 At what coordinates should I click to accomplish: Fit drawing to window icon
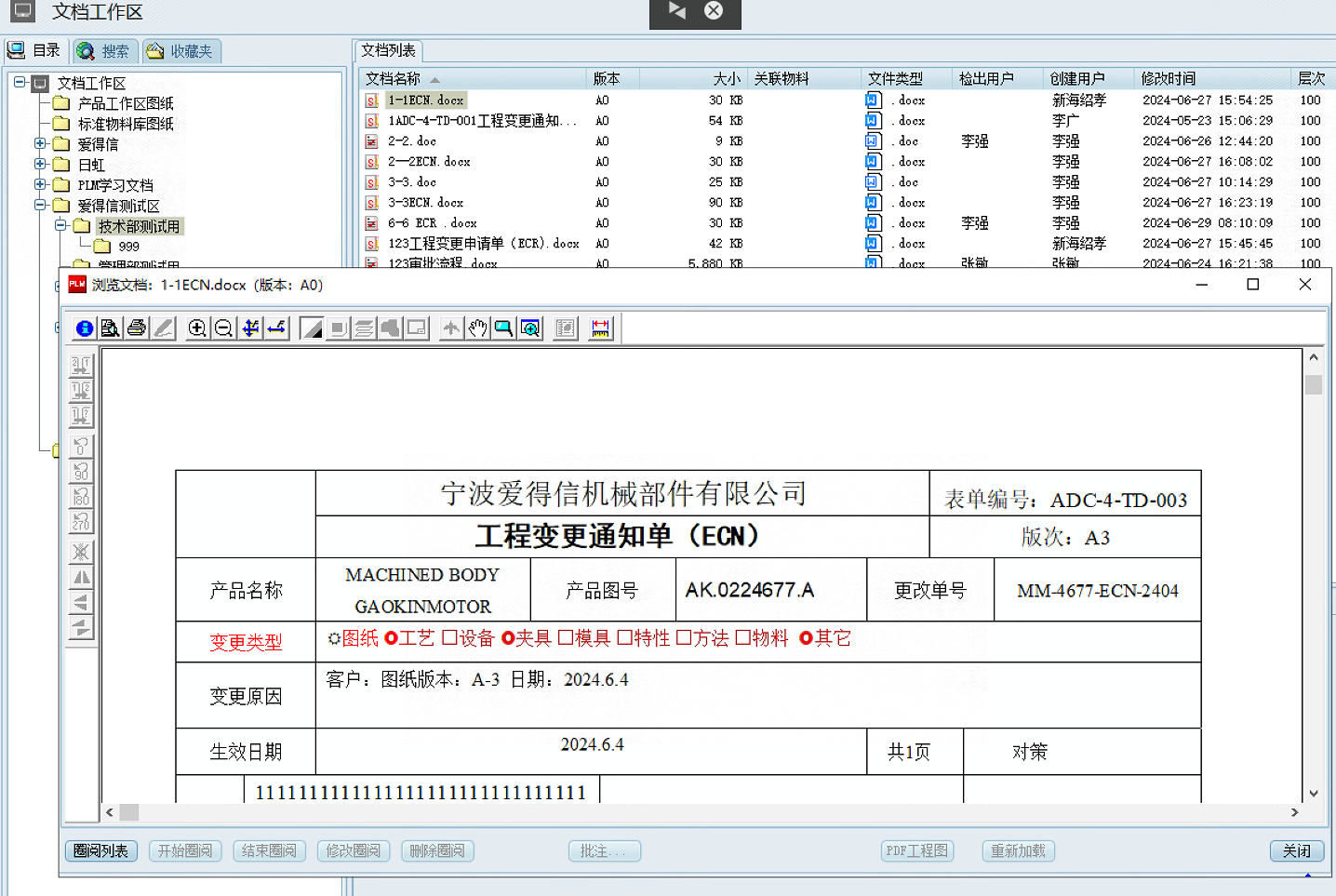point(250,328)
